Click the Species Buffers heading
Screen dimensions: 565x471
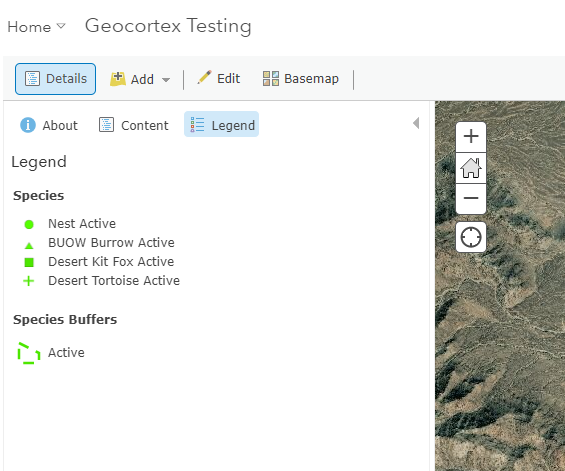[x=65, y=320]
